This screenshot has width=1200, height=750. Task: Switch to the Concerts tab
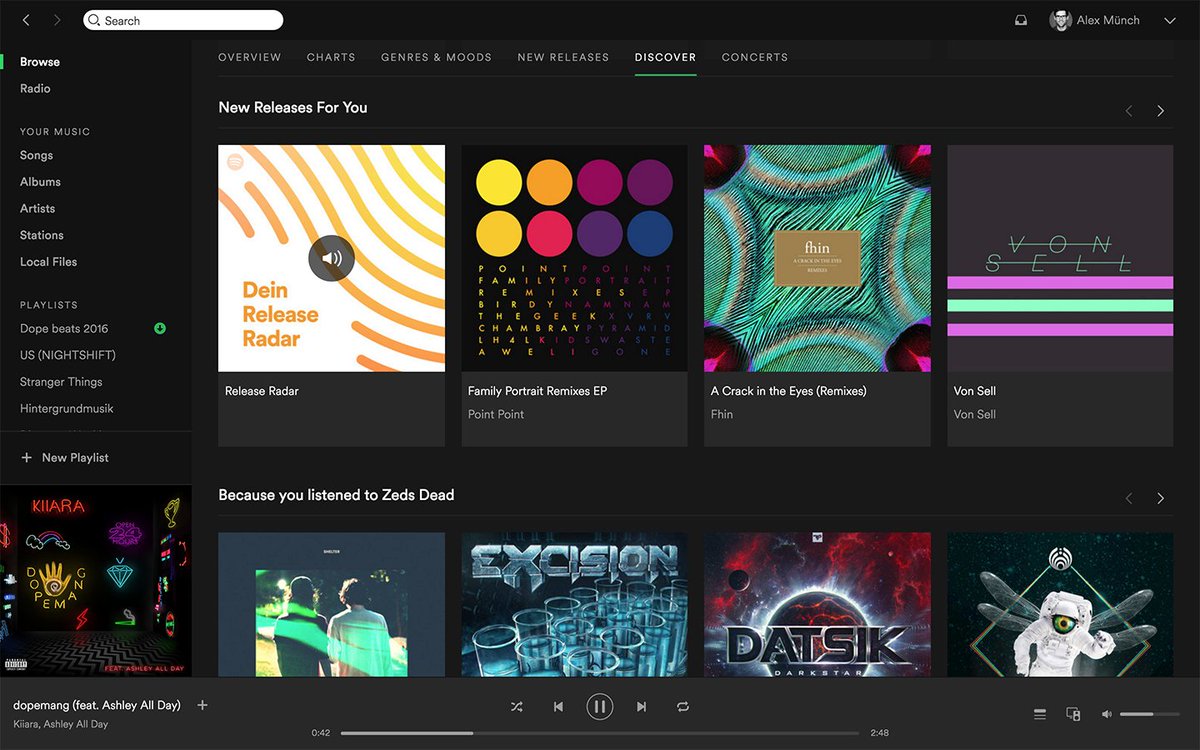[x=755, y=57]
